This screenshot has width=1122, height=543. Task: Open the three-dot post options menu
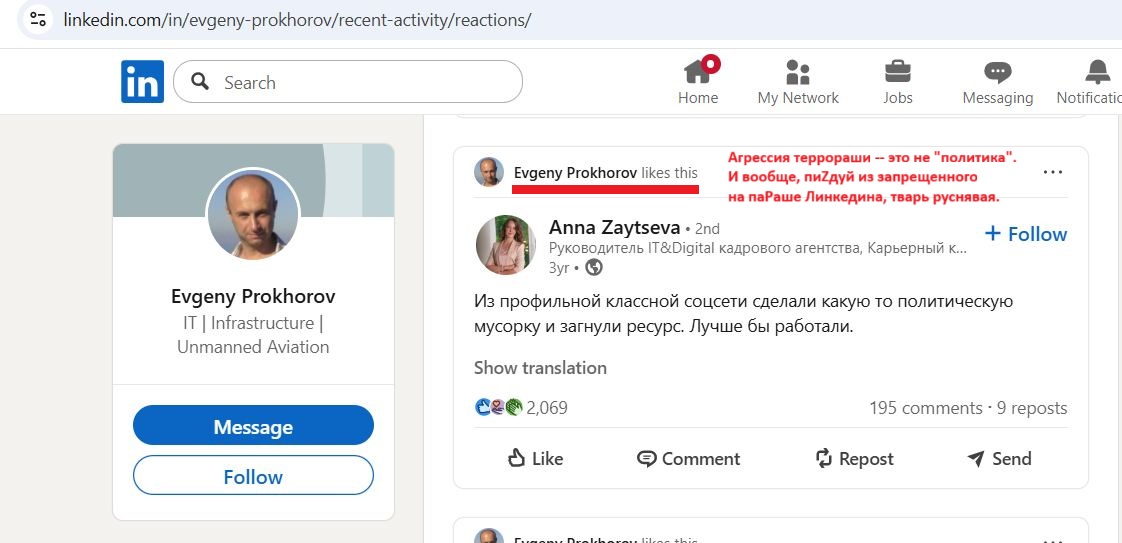1053,172
